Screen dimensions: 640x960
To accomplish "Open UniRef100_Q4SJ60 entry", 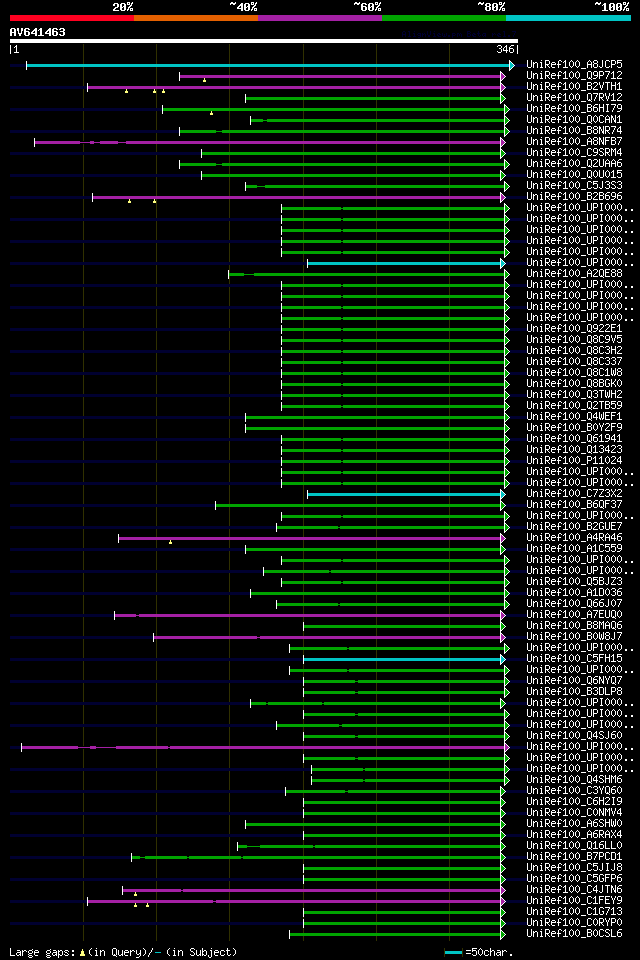I will (x=574, y=736).
